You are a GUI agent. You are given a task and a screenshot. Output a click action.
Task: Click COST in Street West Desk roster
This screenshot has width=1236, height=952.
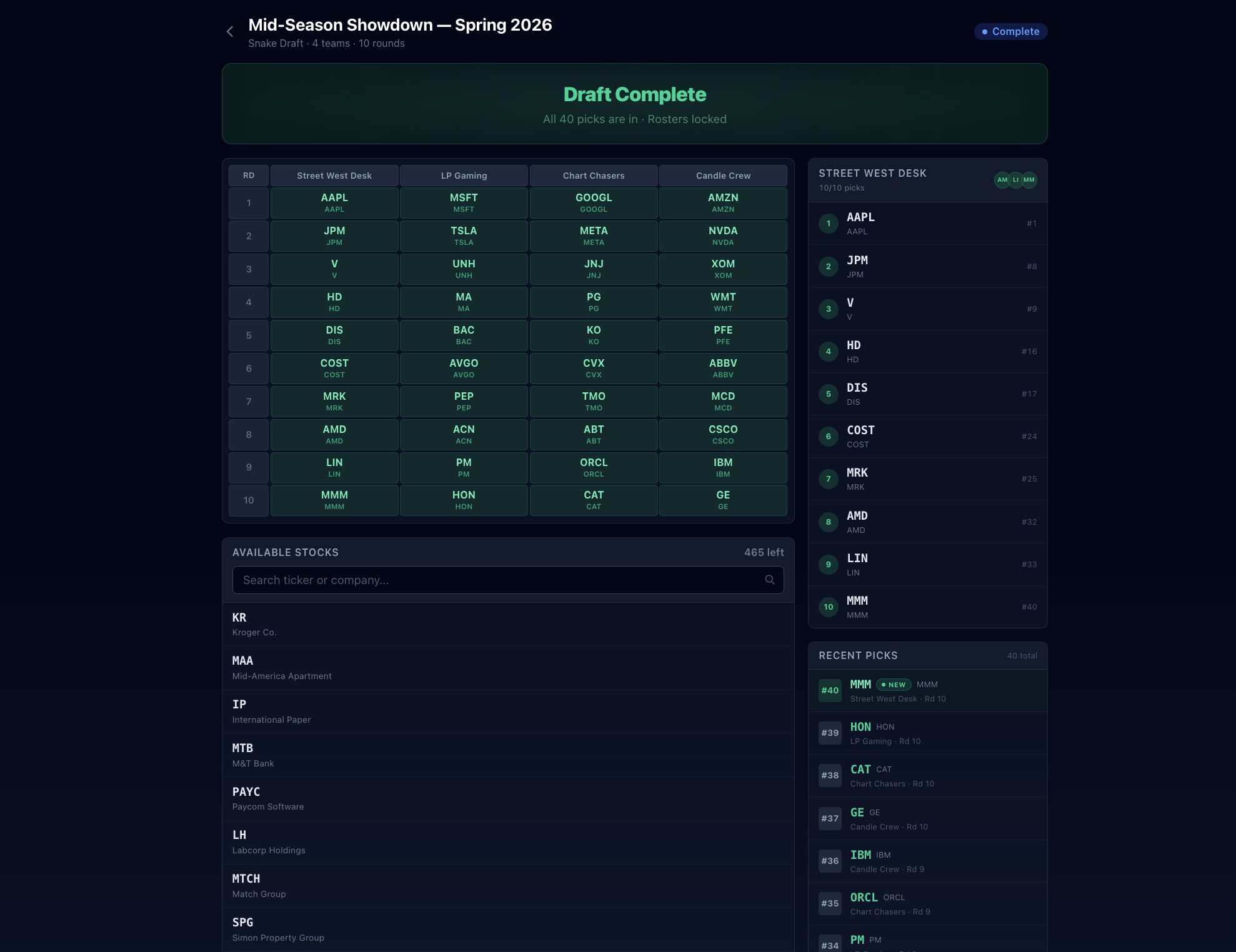click(927, 436)
